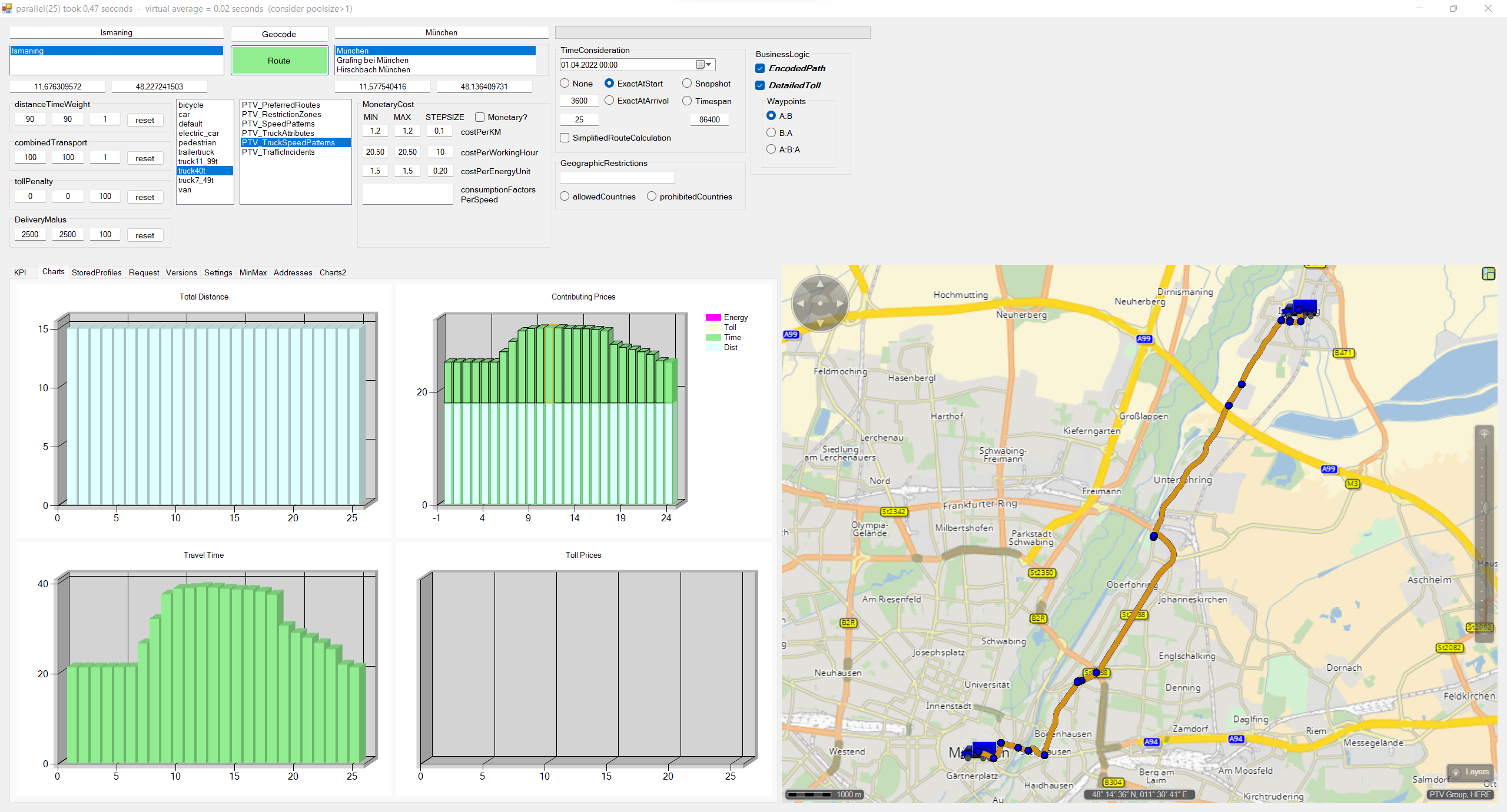Pan map left with navigation pad arrow
Image resolution: width=1507 pixels, height=812 pixels.
pyautogui.click(x=799, y=304)
